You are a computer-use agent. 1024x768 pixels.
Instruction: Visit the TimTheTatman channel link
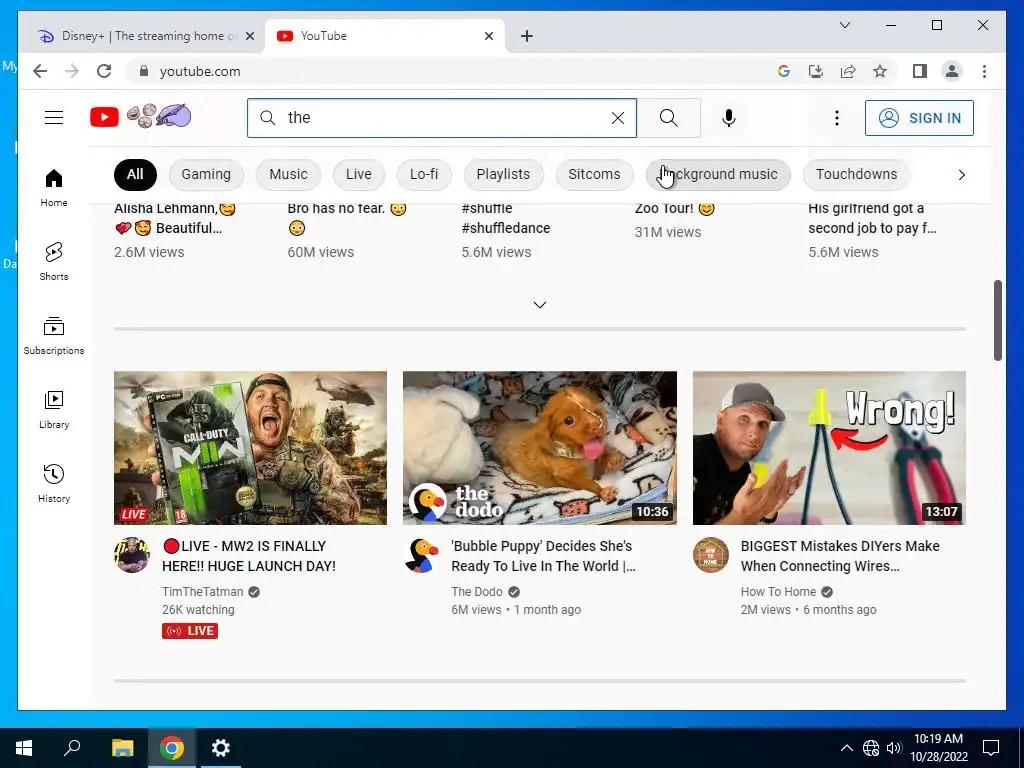click(x=202, y=592)
